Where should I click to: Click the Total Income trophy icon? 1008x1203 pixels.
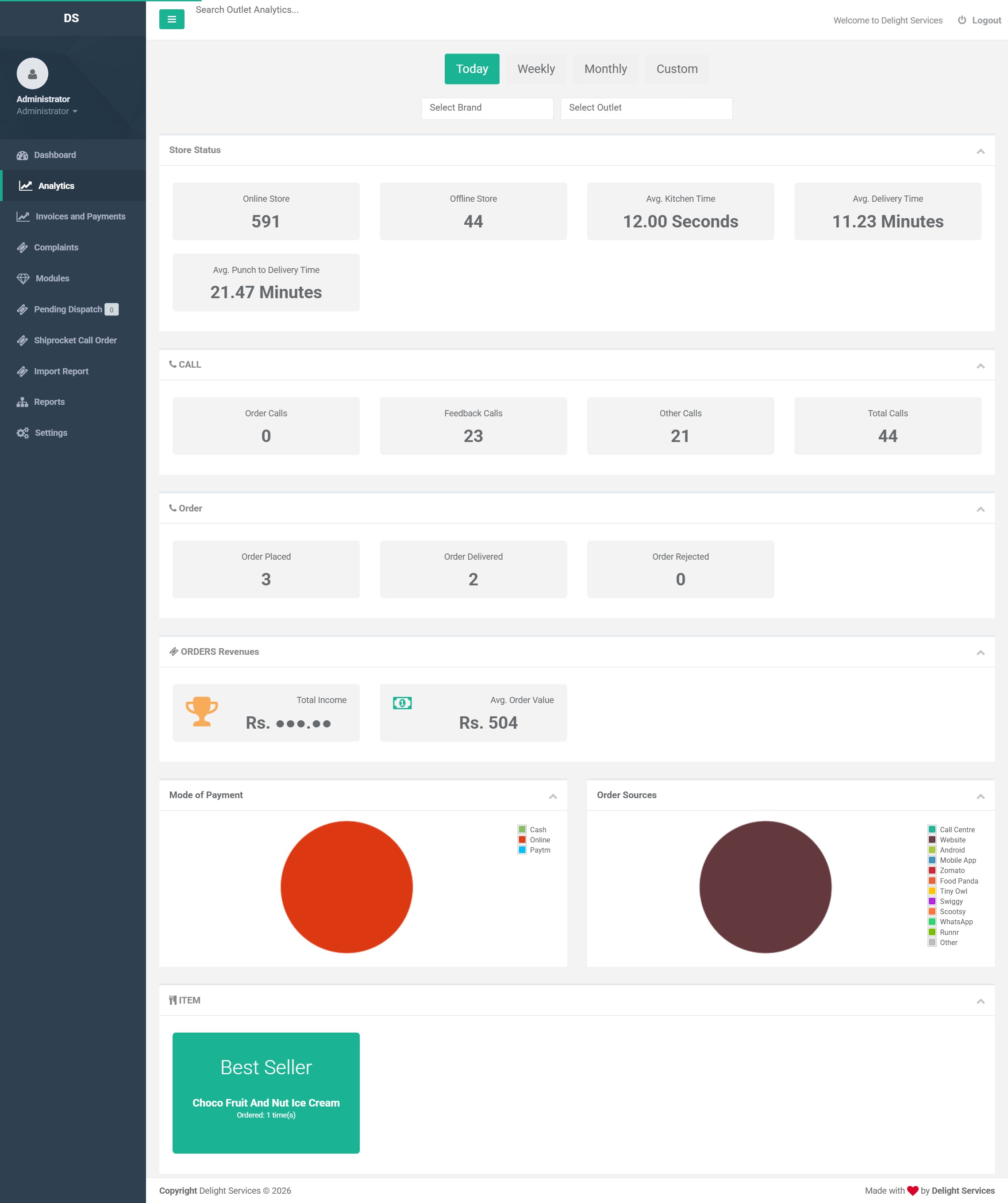point(202,711)
